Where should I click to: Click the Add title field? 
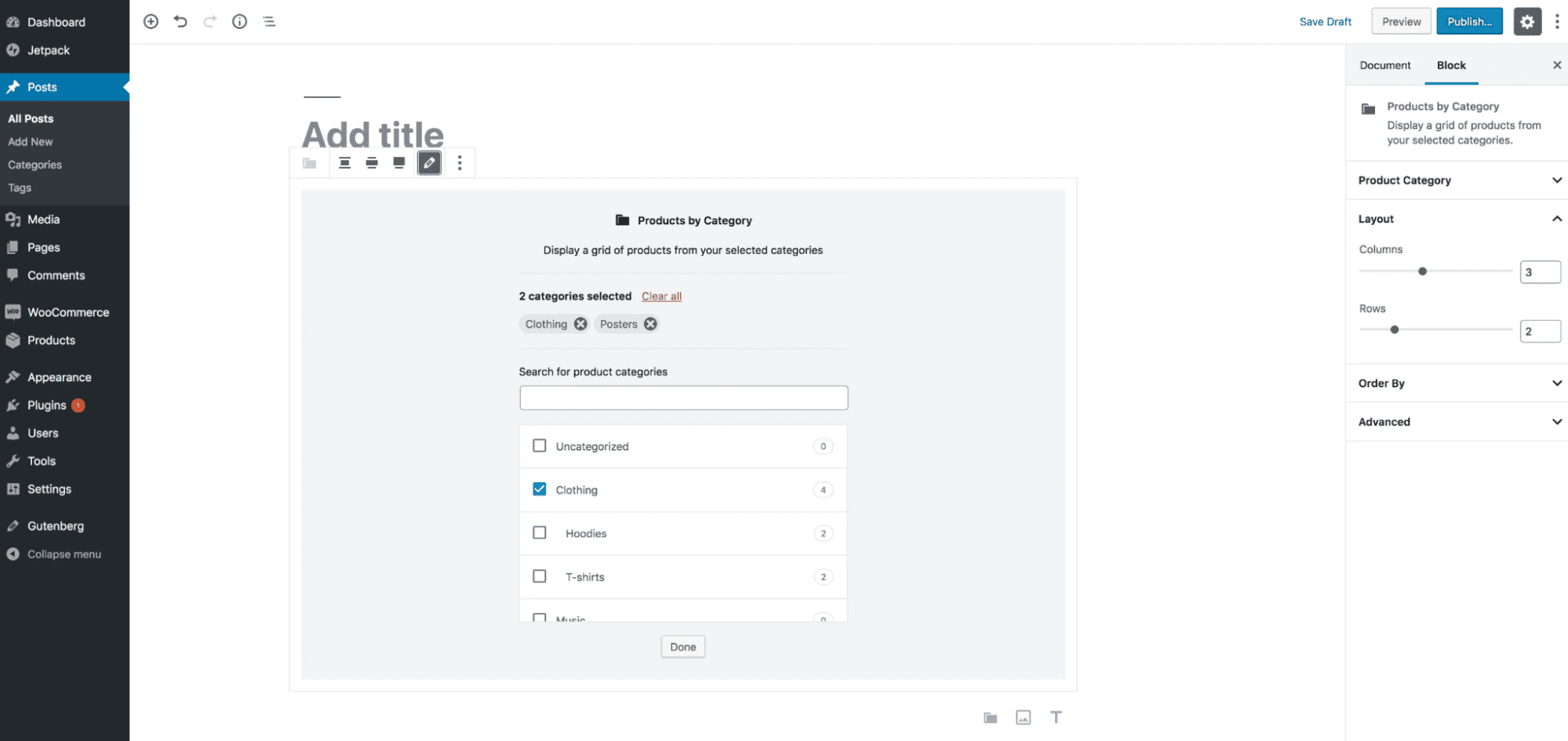pos(373,134)
